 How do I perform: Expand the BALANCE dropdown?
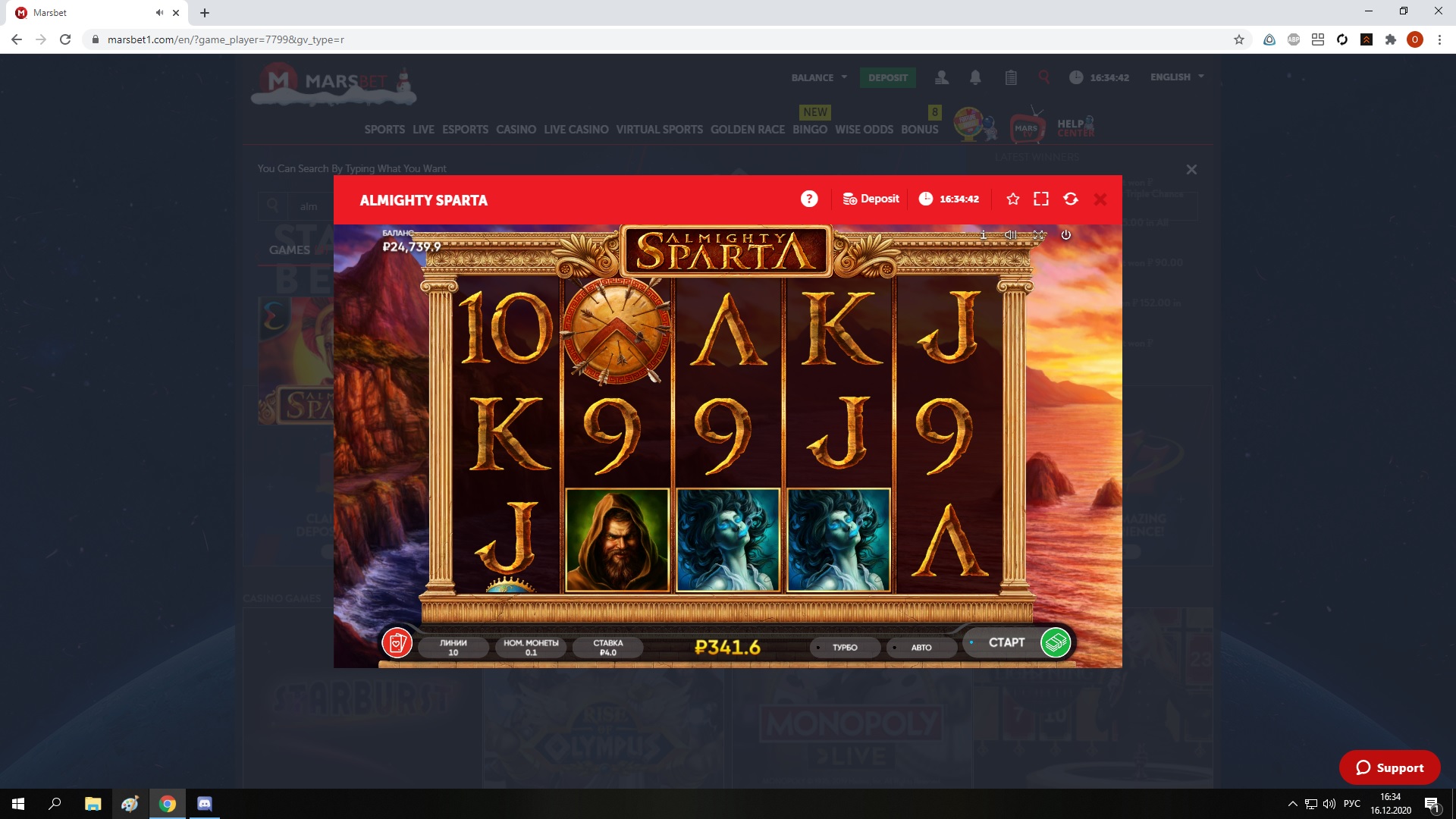819,77
